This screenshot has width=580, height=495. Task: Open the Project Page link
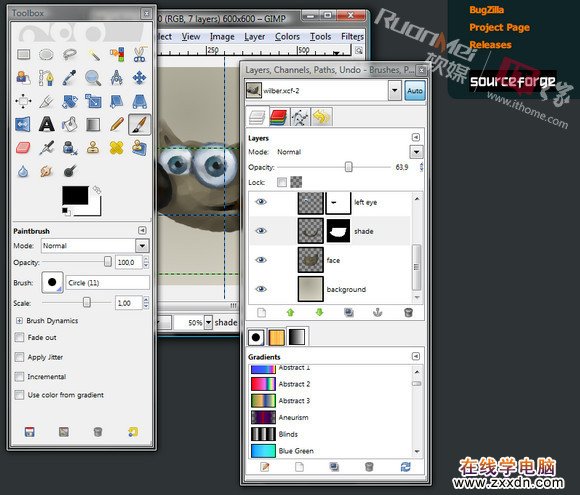(x=499, y=27)
